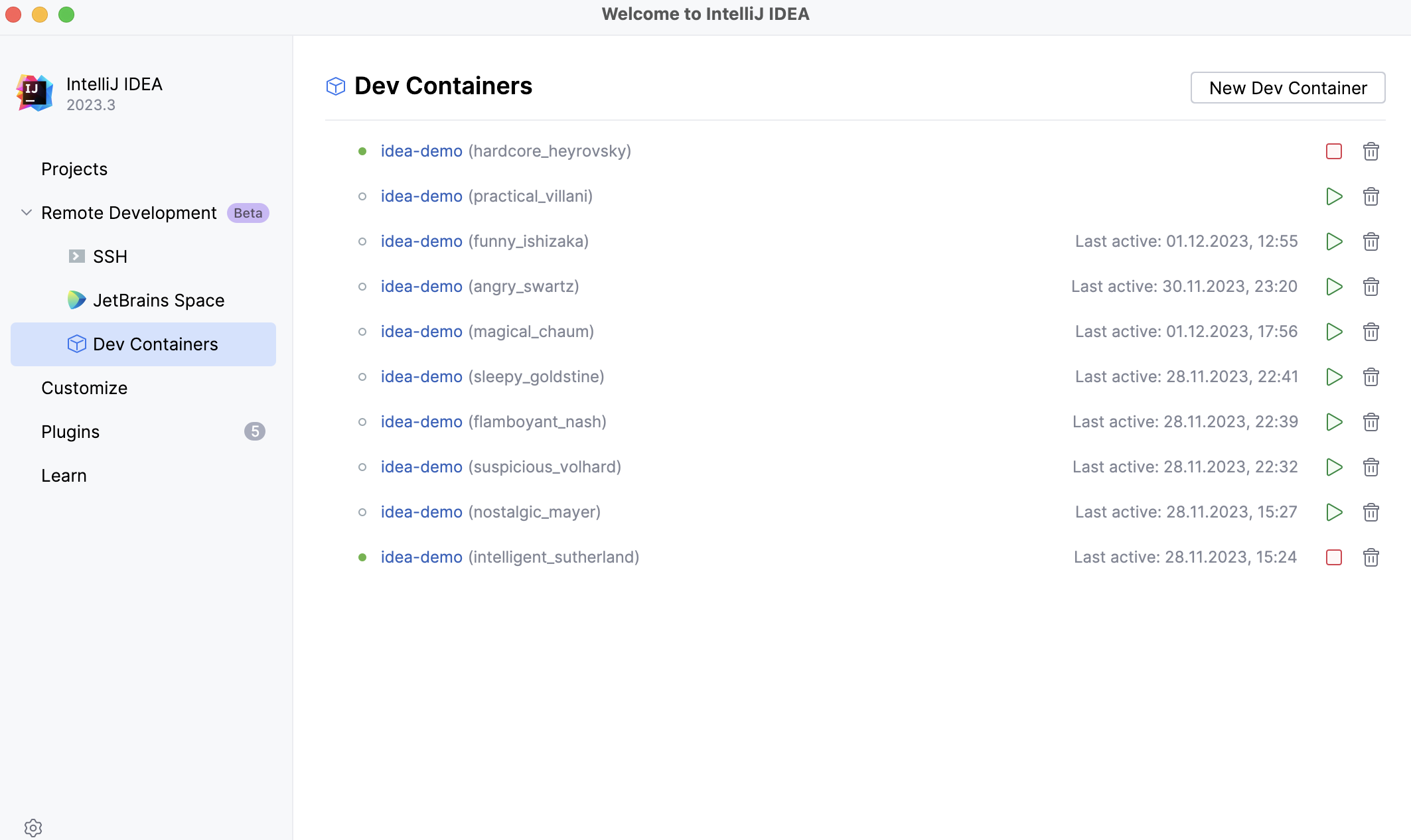Delete the practical_villani container
The height and width of the screenshot is (840, 1411).
(x=1371, y=196)
